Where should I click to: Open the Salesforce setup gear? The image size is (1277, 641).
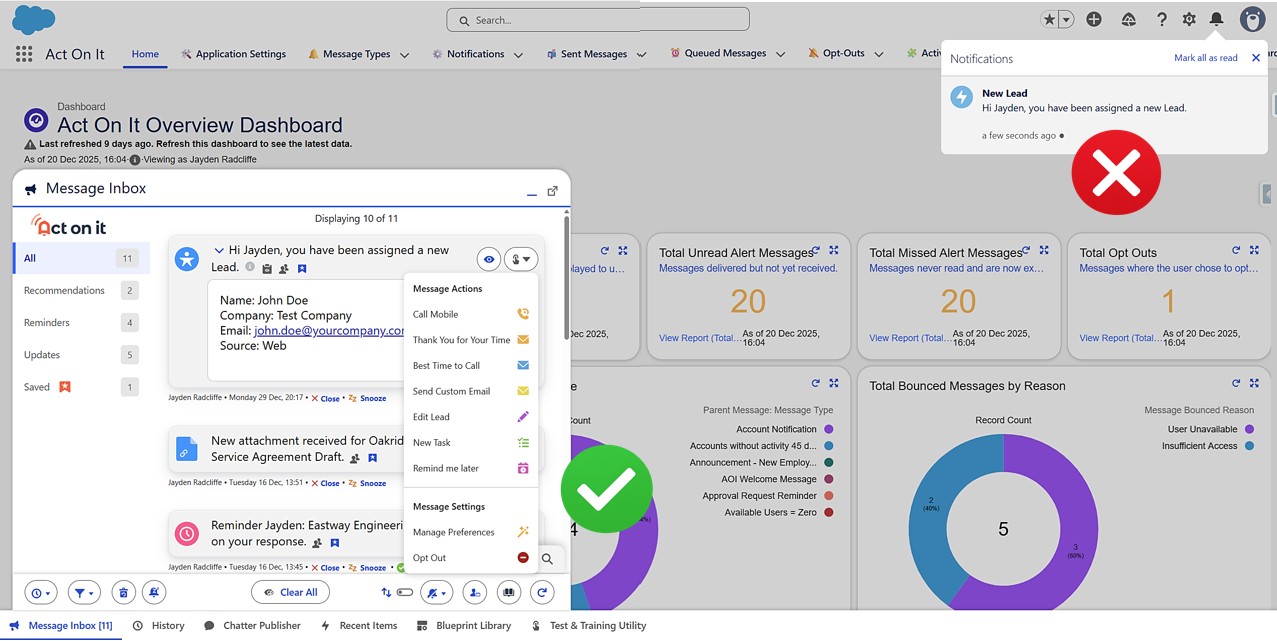(x=1188, y=19)
